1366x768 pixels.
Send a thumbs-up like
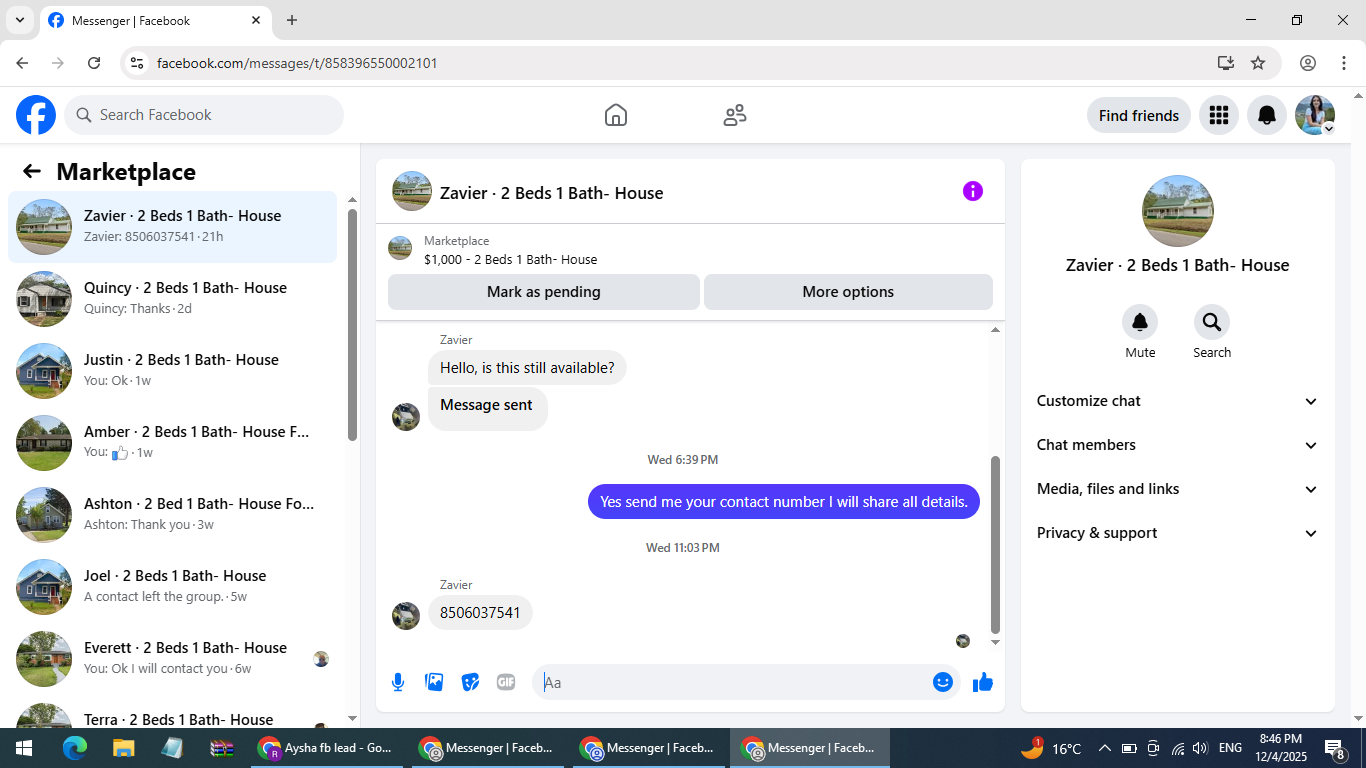pyautogui.click(x=983, y=682)
